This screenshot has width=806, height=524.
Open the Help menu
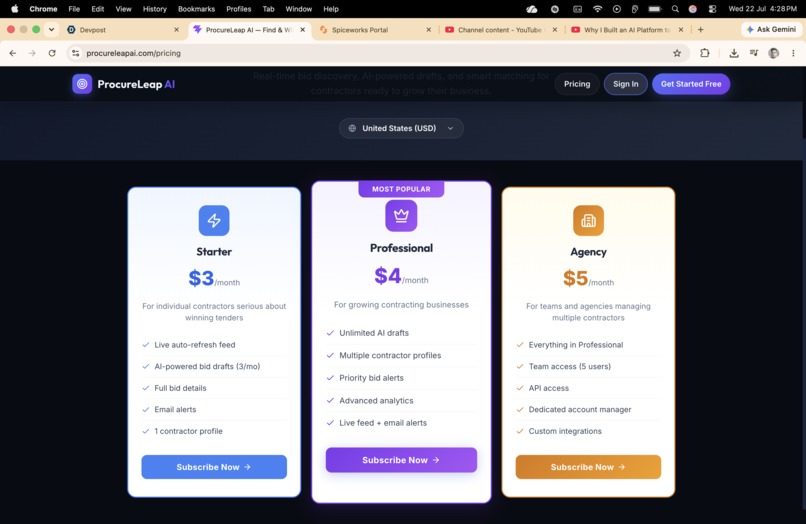[x=331, y=9]
